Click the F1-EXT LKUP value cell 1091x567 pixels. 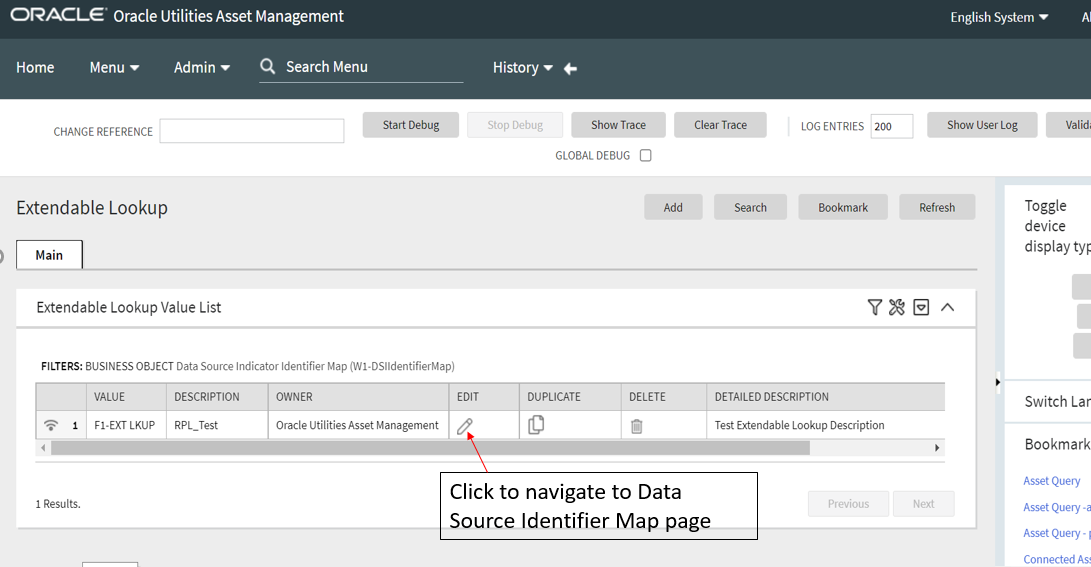click(125, 425)
